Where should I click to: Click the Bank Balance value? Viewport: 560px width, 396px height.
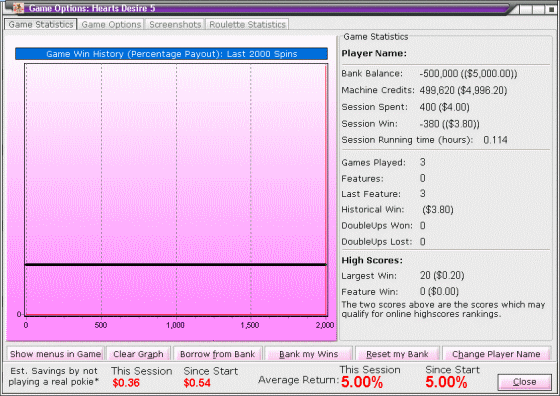[468, 74]
